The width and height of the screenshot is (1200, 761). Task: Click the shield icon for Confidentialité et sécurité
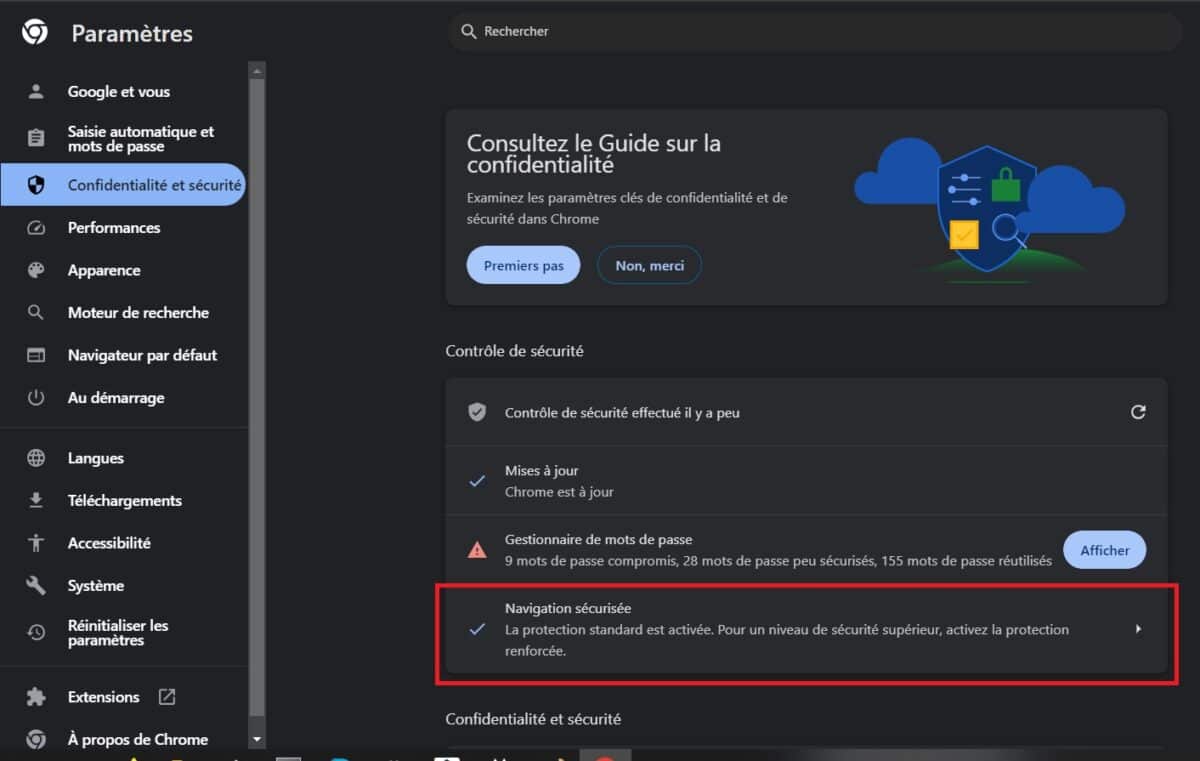(36, 185)
